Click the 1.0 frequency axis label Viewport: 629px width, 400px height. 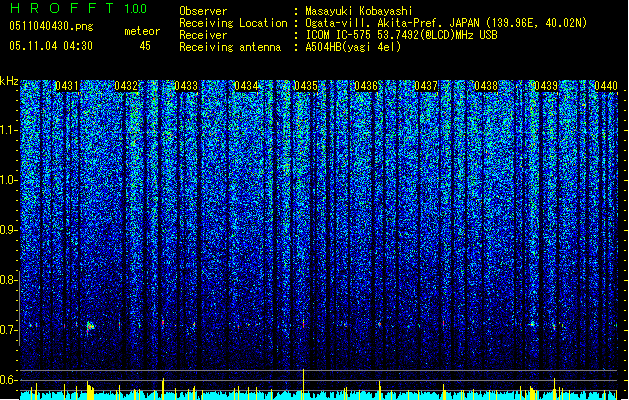tap(8, 180)
